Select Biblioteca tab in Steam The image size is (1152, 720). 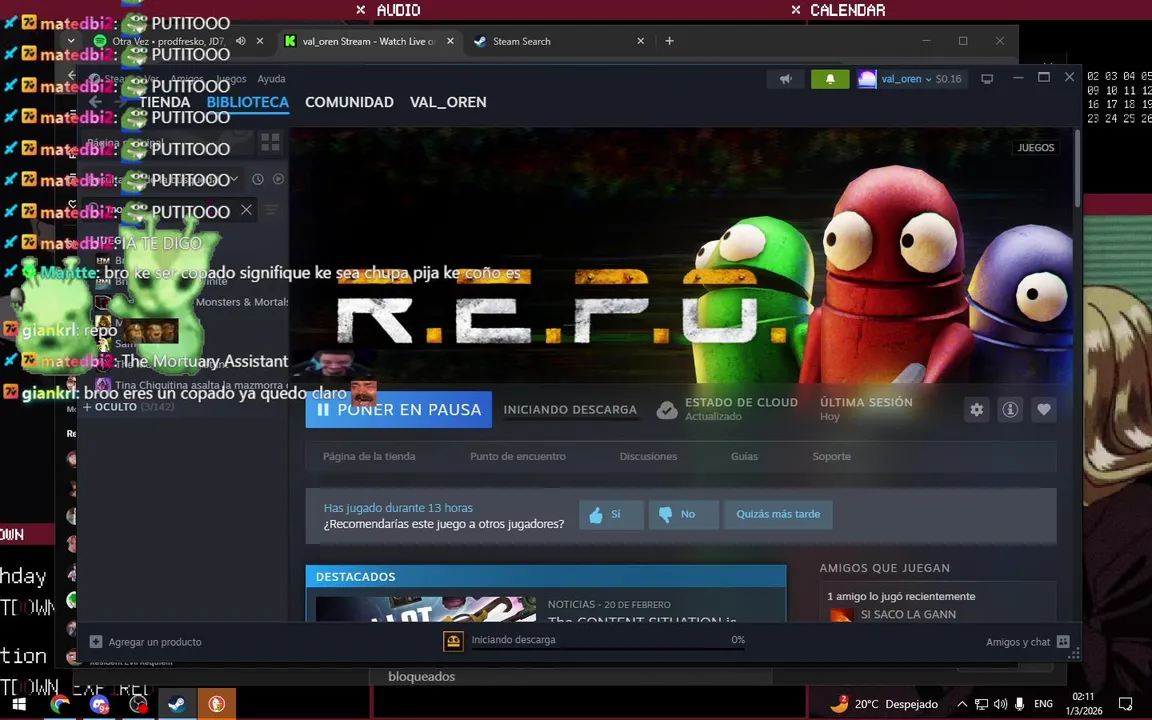click(x=248, y=102)
